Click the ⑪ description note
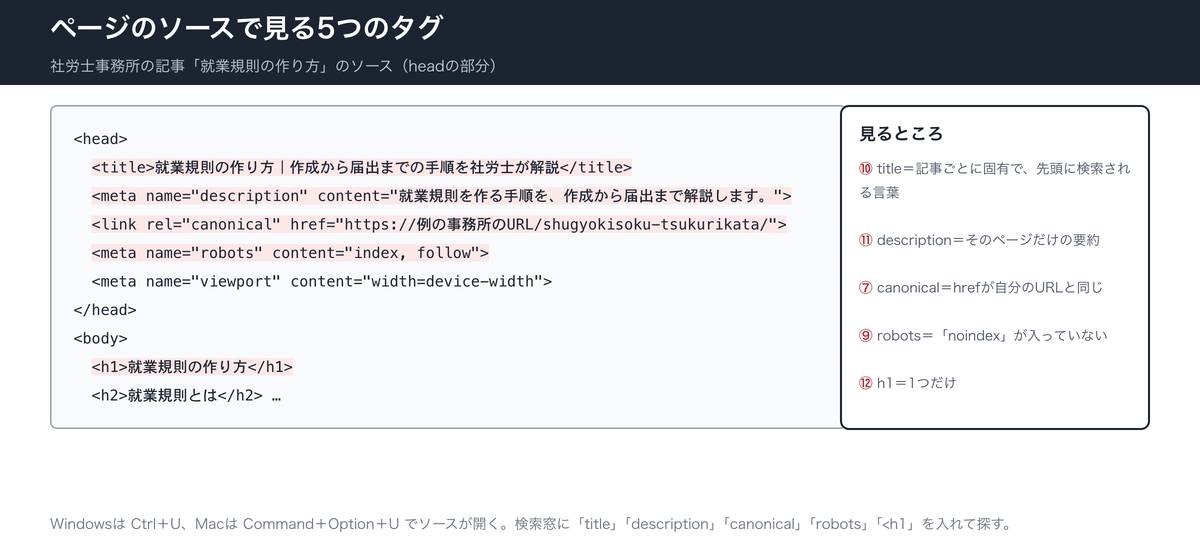The image size is (1200, 560). [x=979, y=240]
